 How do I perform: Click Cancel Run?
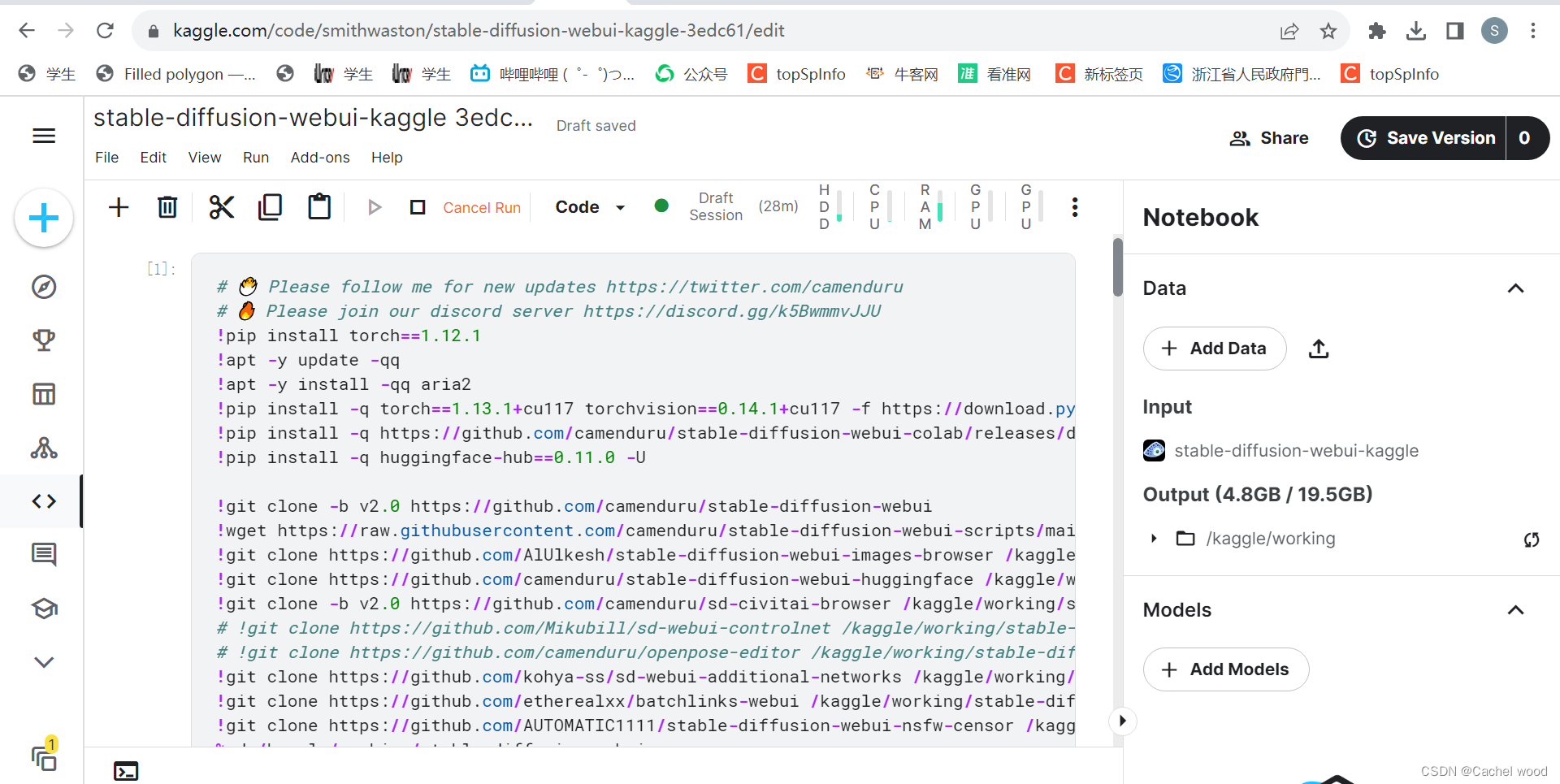click(x=482, y=208)
